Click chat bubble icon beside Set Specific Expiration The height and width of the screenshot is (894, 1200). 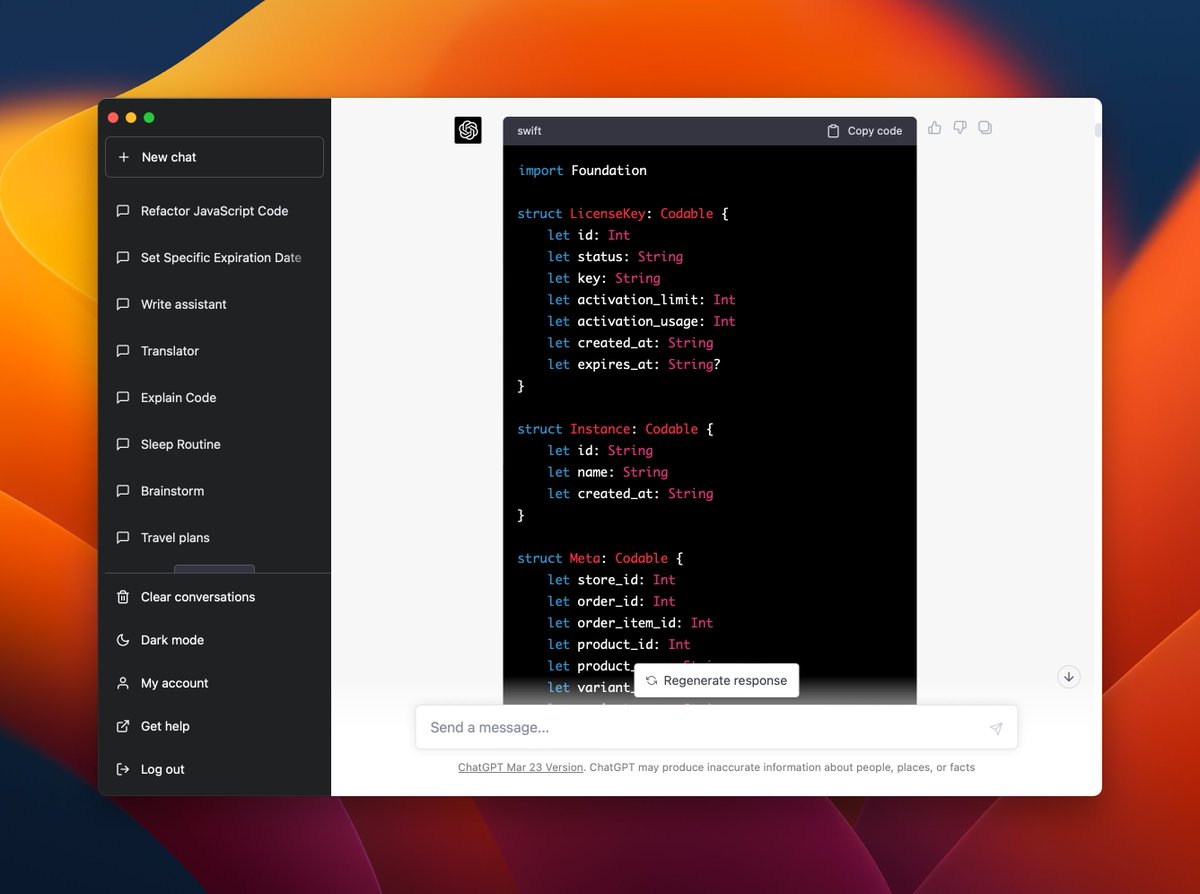(x=123, y=258)
